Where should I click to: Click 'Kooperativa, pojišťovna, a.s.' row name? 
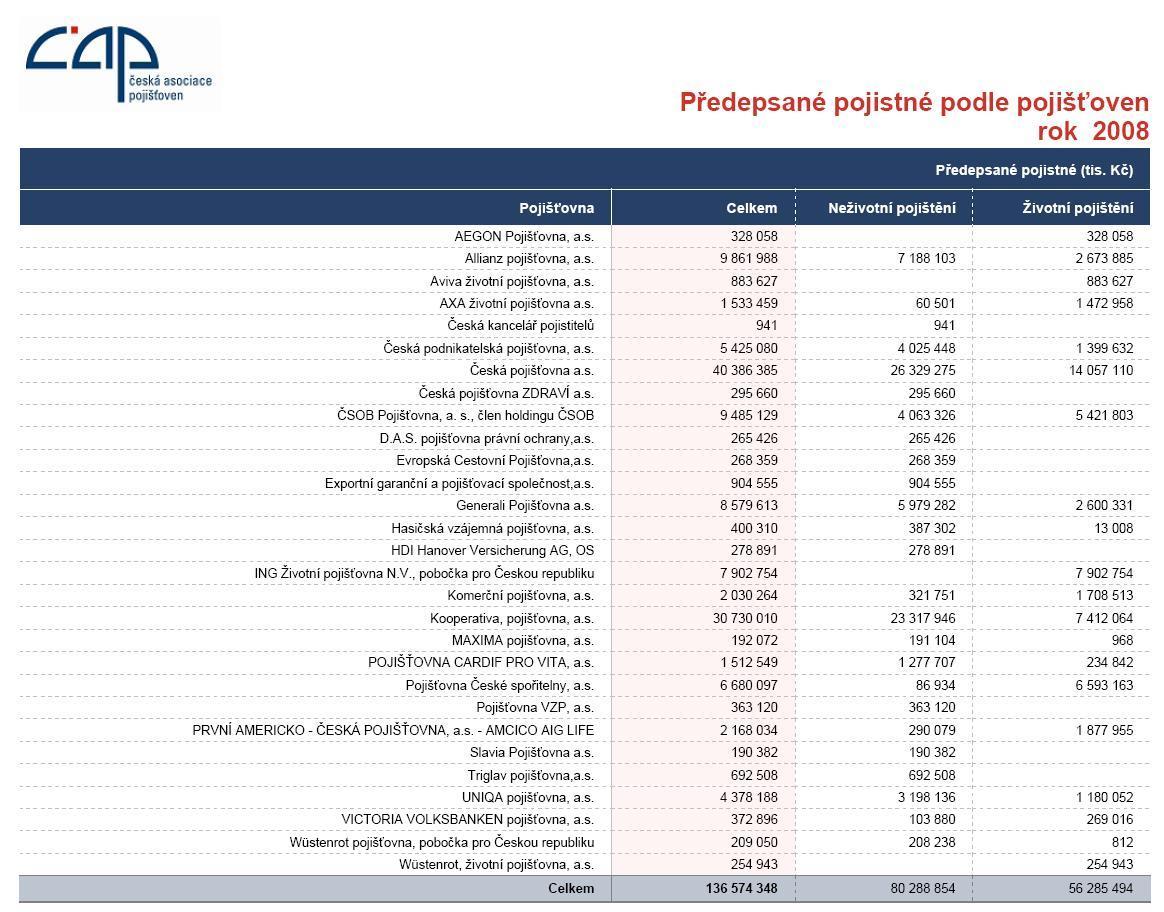pyautogui.click(x=512, y=618)
